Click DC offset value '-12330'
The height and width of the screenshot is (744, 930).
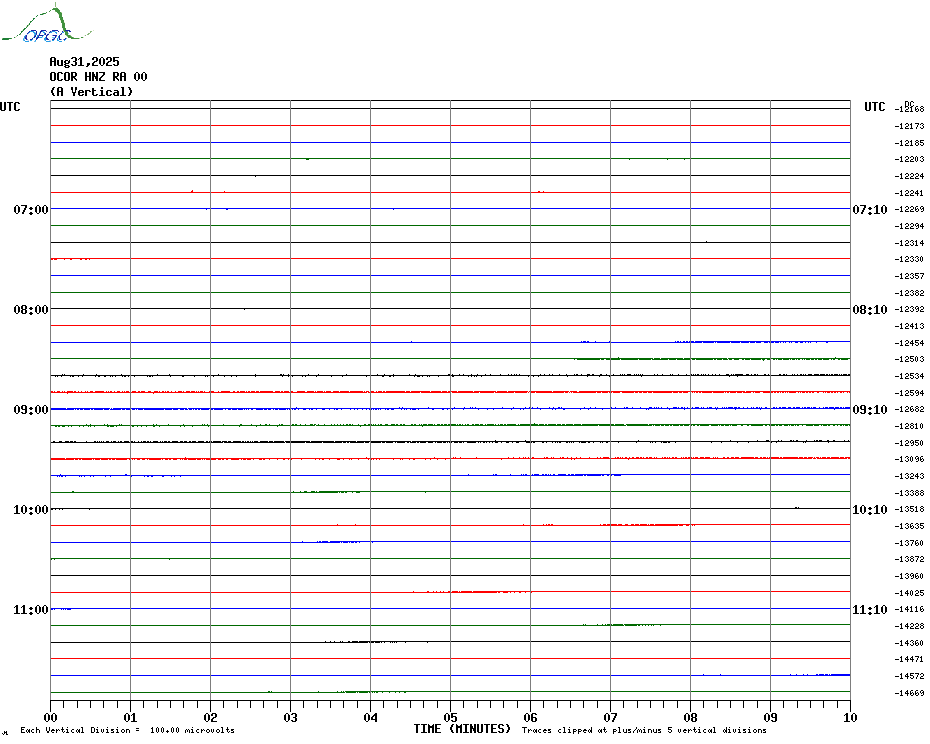[909, 259]
